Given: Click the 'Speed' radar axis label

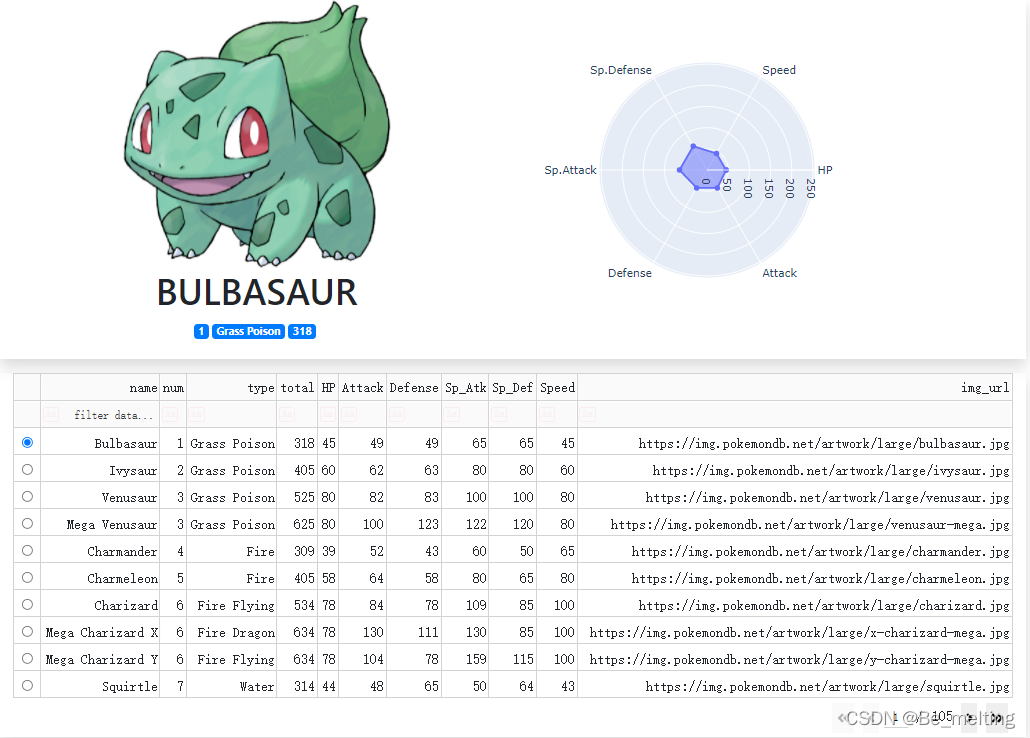Looking at the screenshot, I should tap(778, 70).
